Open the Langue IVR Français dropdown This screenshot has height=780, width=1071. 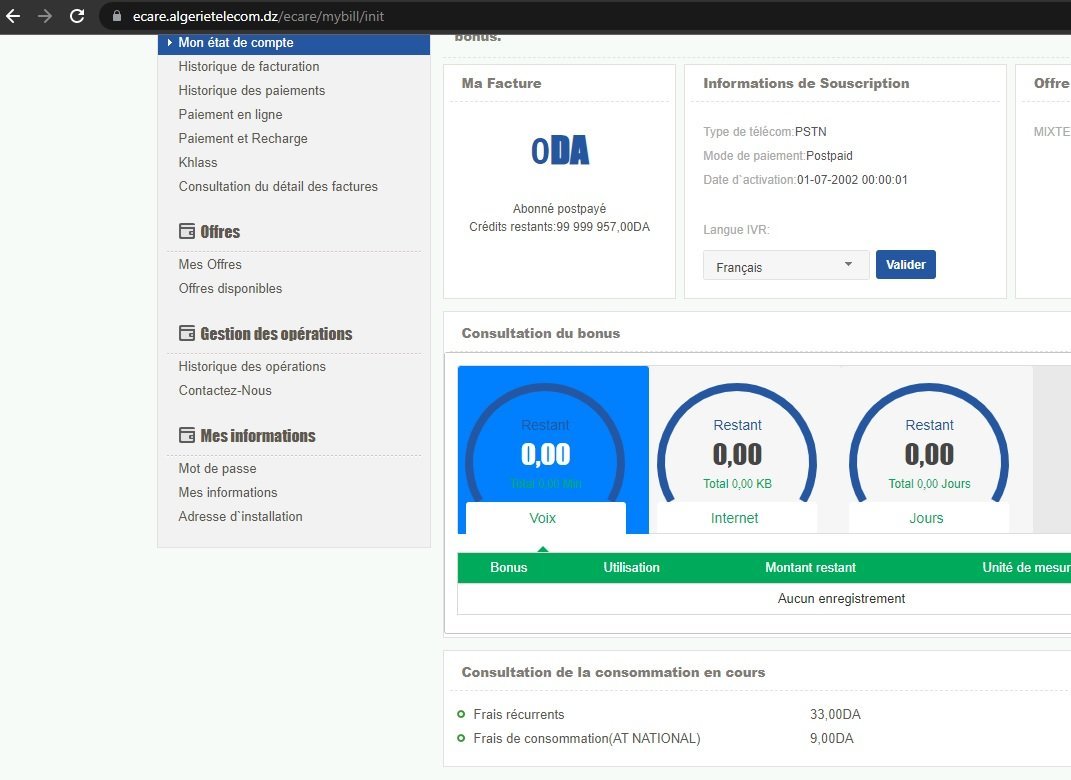click(786, 266)
